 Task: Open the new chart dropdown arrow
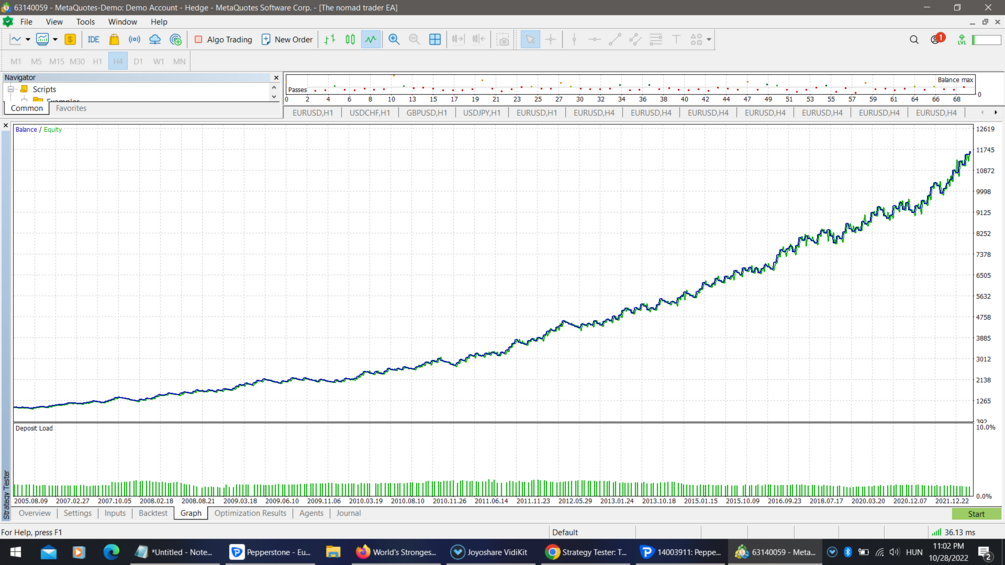pyautogui.click(x=28, y=40)
